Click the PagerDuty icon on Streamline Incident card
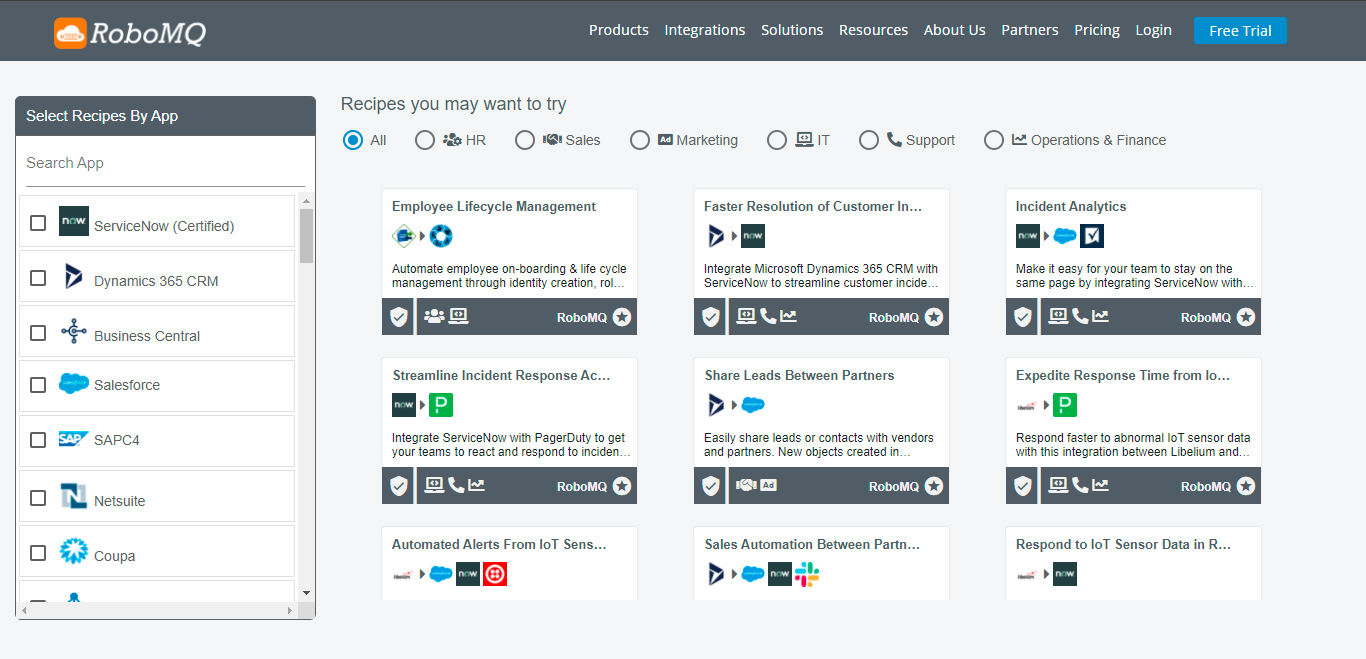This screenshot has width=1366, height=659. coord(441,405)
